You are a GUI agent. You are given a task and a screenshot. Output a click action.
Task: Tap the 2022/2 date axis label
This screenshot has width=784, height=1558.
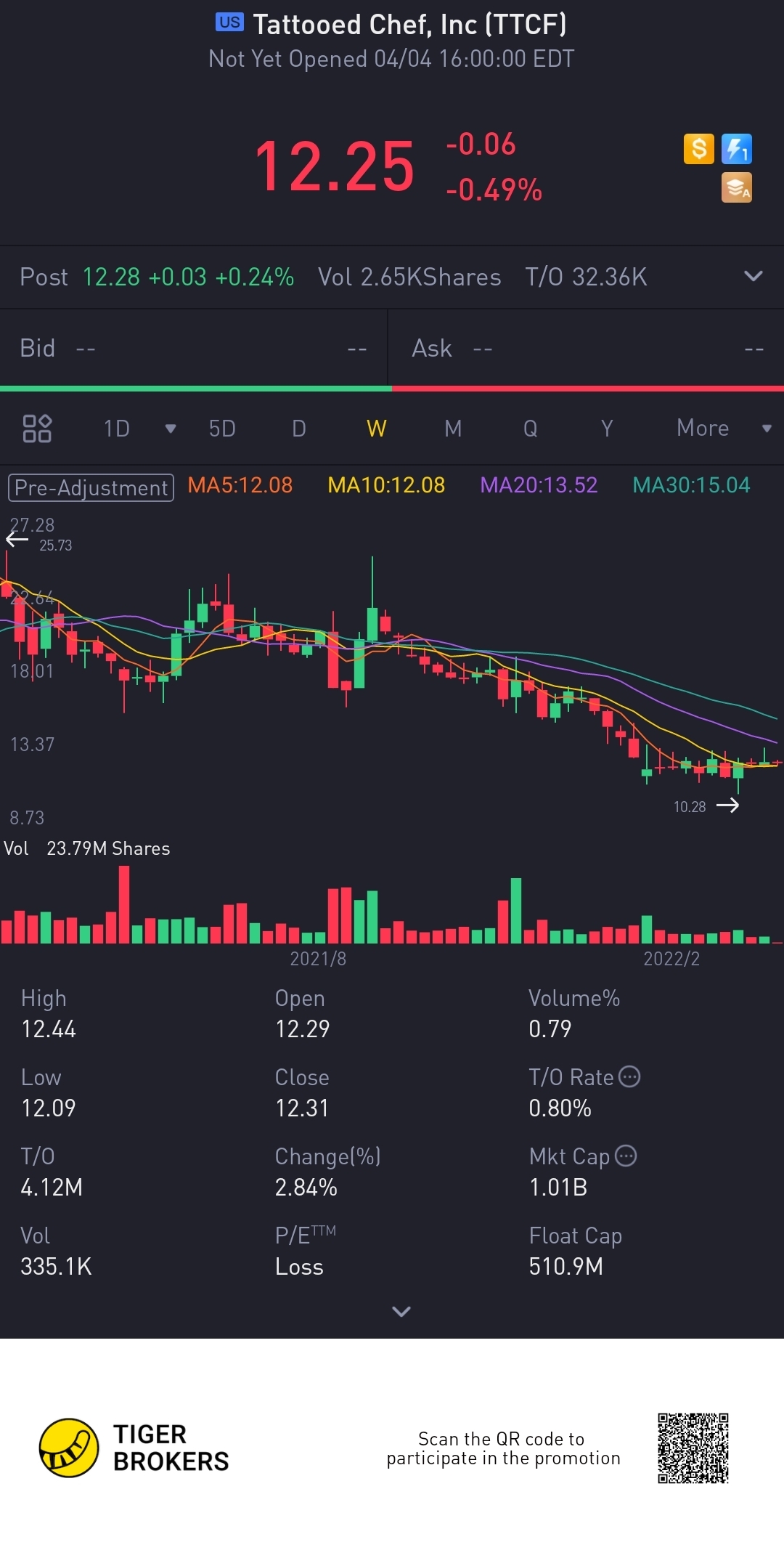(671, 959)
